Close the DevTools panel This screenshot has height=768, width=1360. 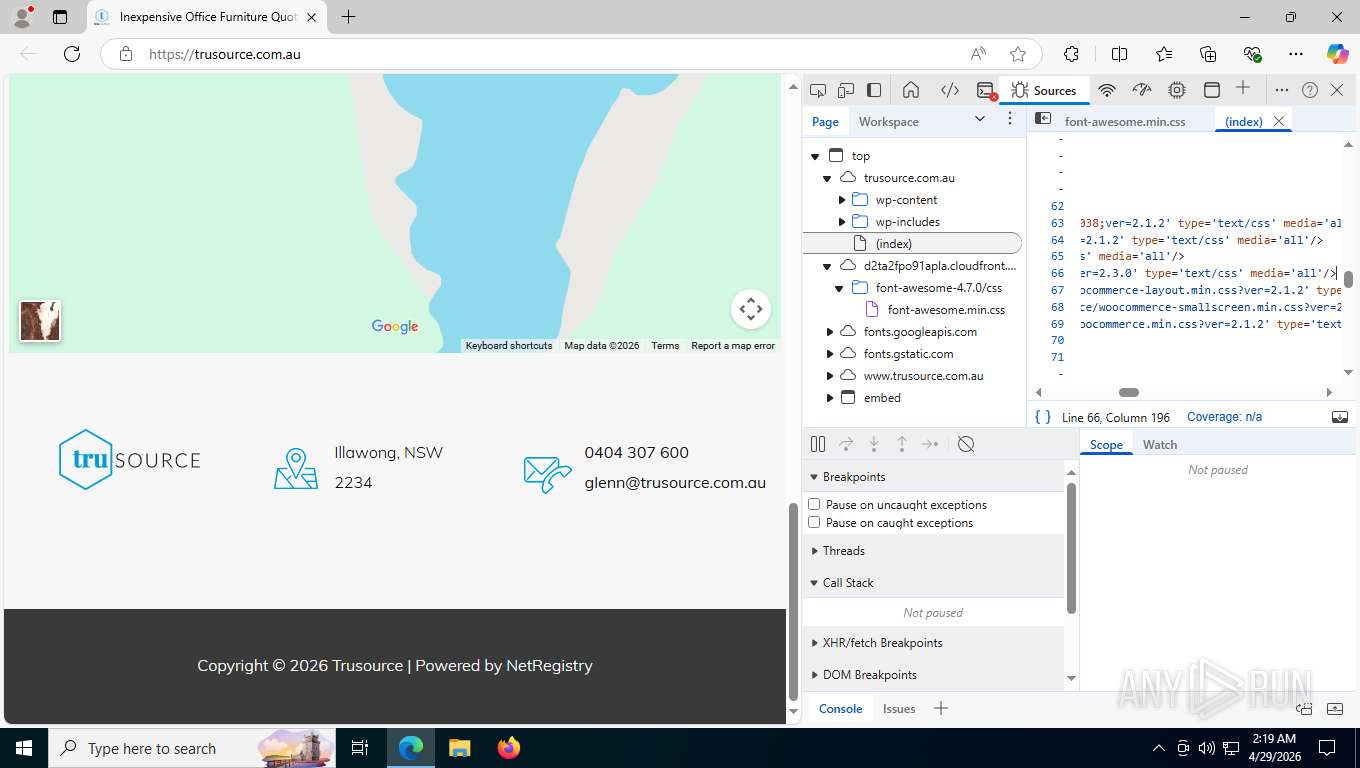pyautogui.click(x=1338, y=90)
